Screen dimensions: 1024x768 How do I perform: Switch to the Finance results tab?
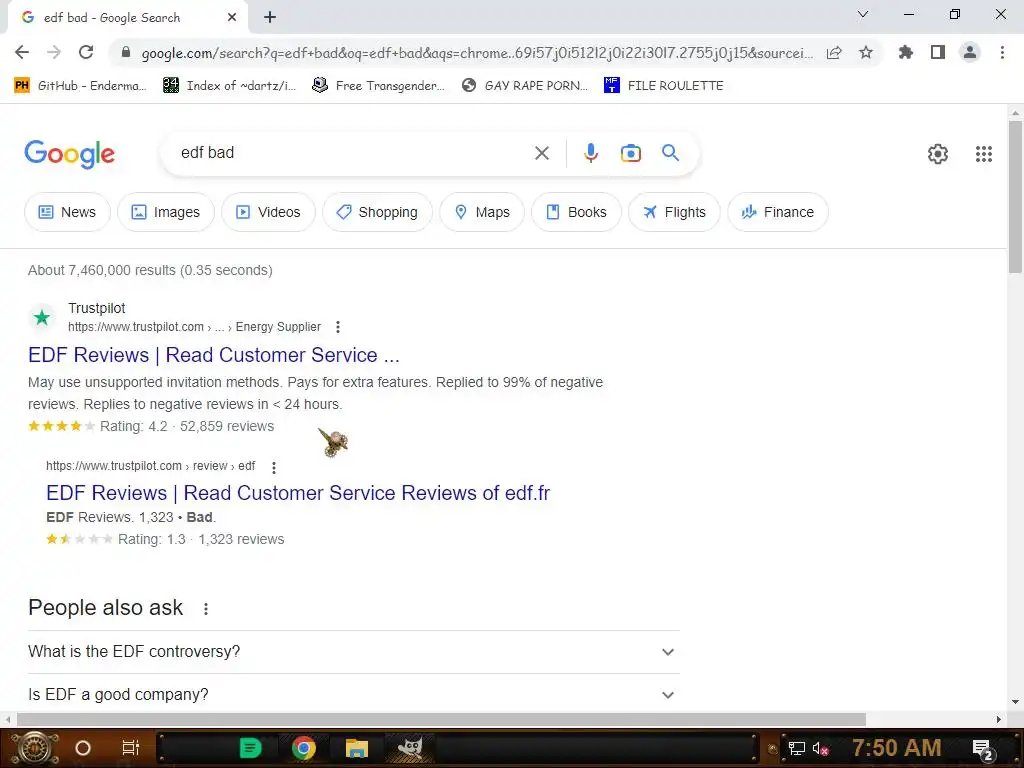pos(778,212)
